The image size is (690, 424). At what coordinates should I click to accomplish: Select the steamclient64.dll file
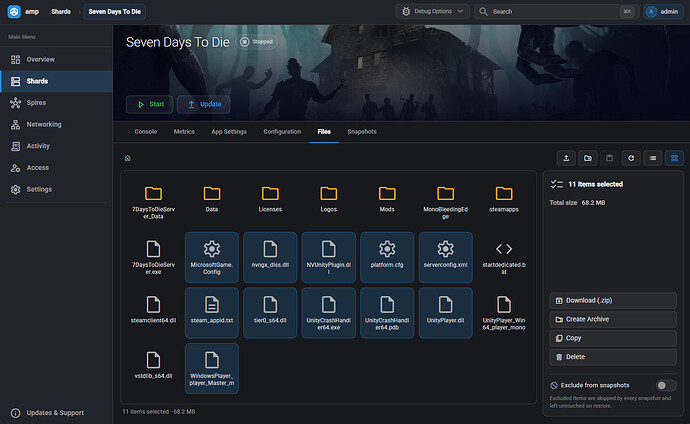(153, 313)
